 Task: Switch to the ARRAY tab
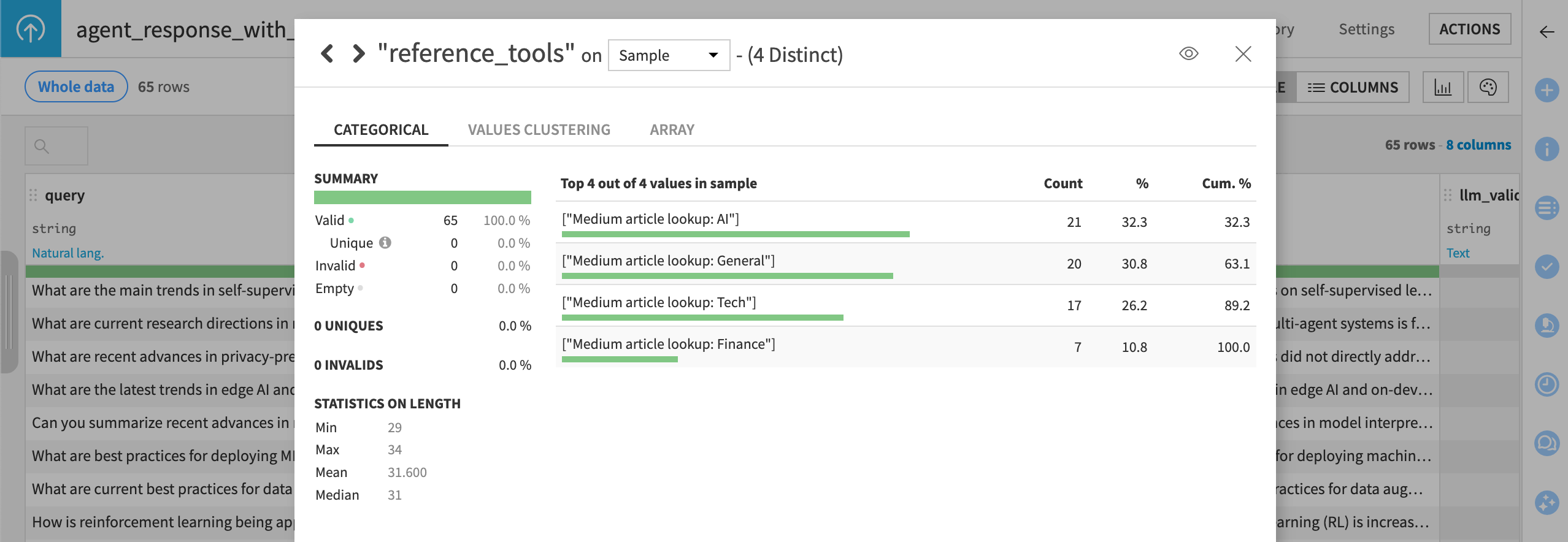coord(672,130)
